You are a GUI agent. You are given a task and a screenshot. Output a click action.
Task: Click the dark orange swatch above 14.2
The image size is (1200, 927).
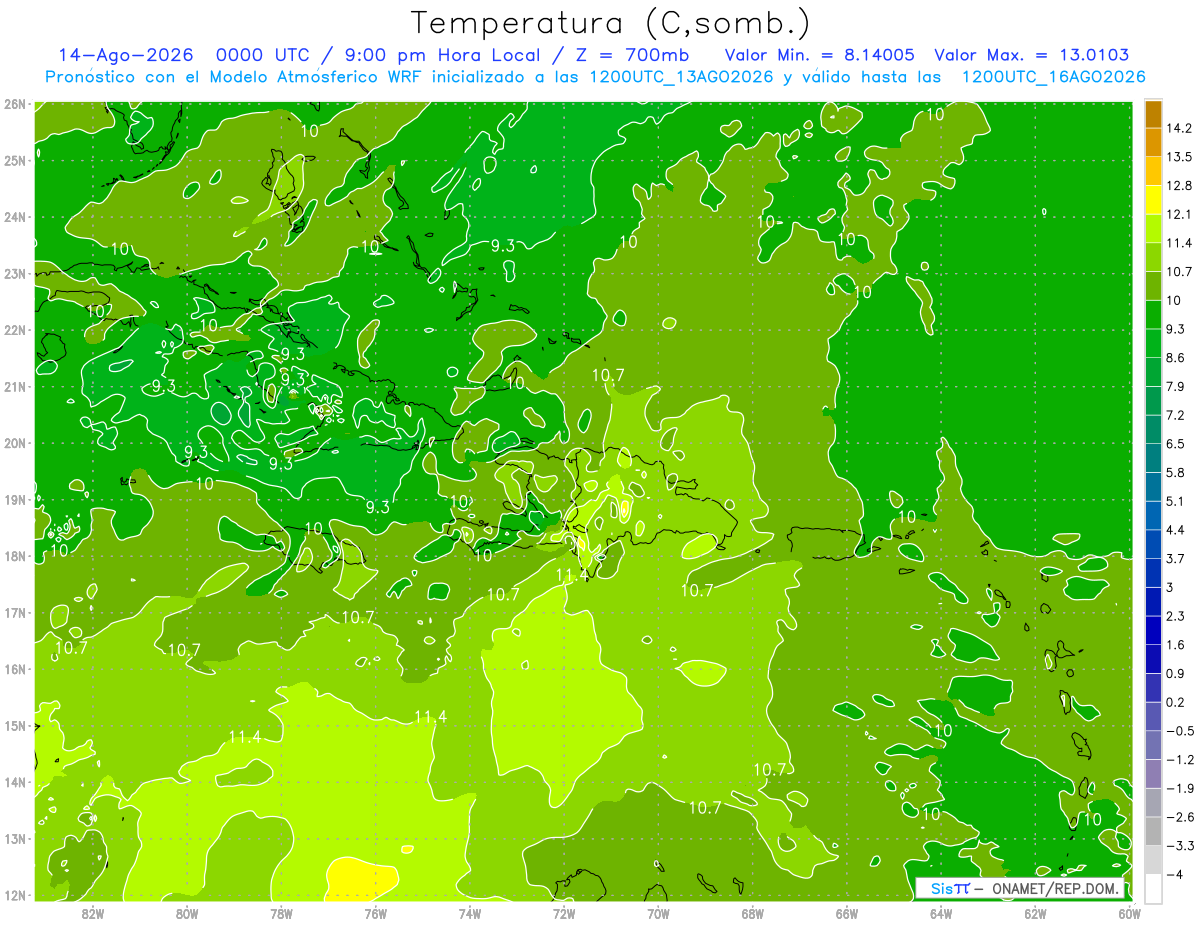[x=1153, y=114]
